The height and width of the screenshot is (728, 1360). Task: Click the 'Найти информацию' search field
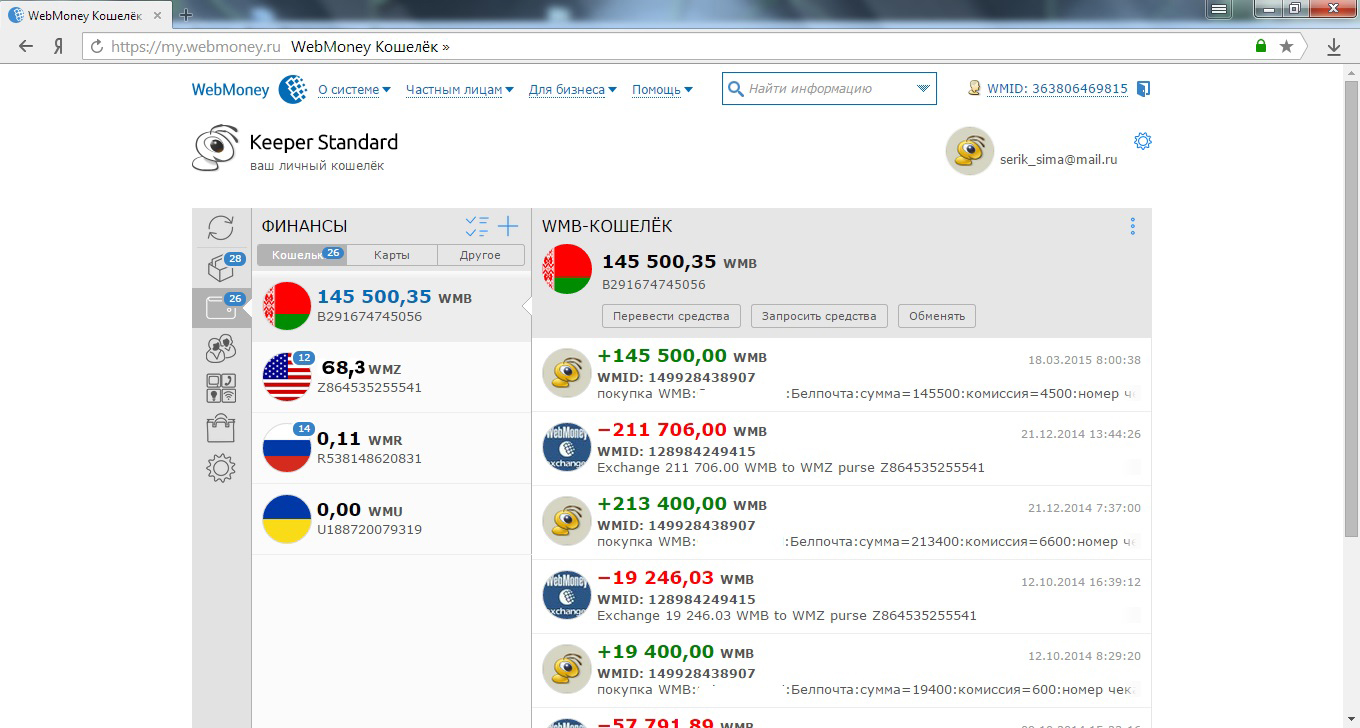pyautogui.click(x=829, y=88)
